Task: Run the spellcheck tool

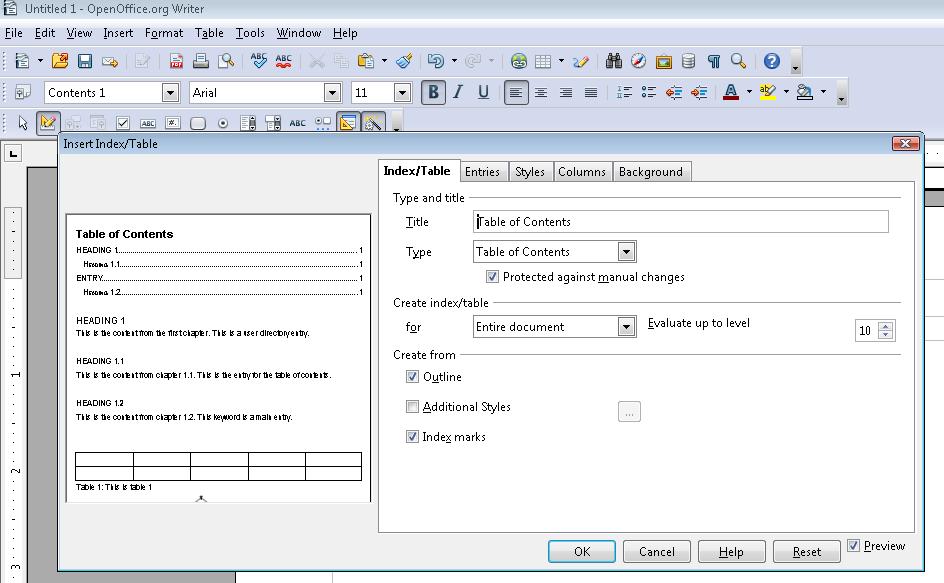Action: pos(258,60)
